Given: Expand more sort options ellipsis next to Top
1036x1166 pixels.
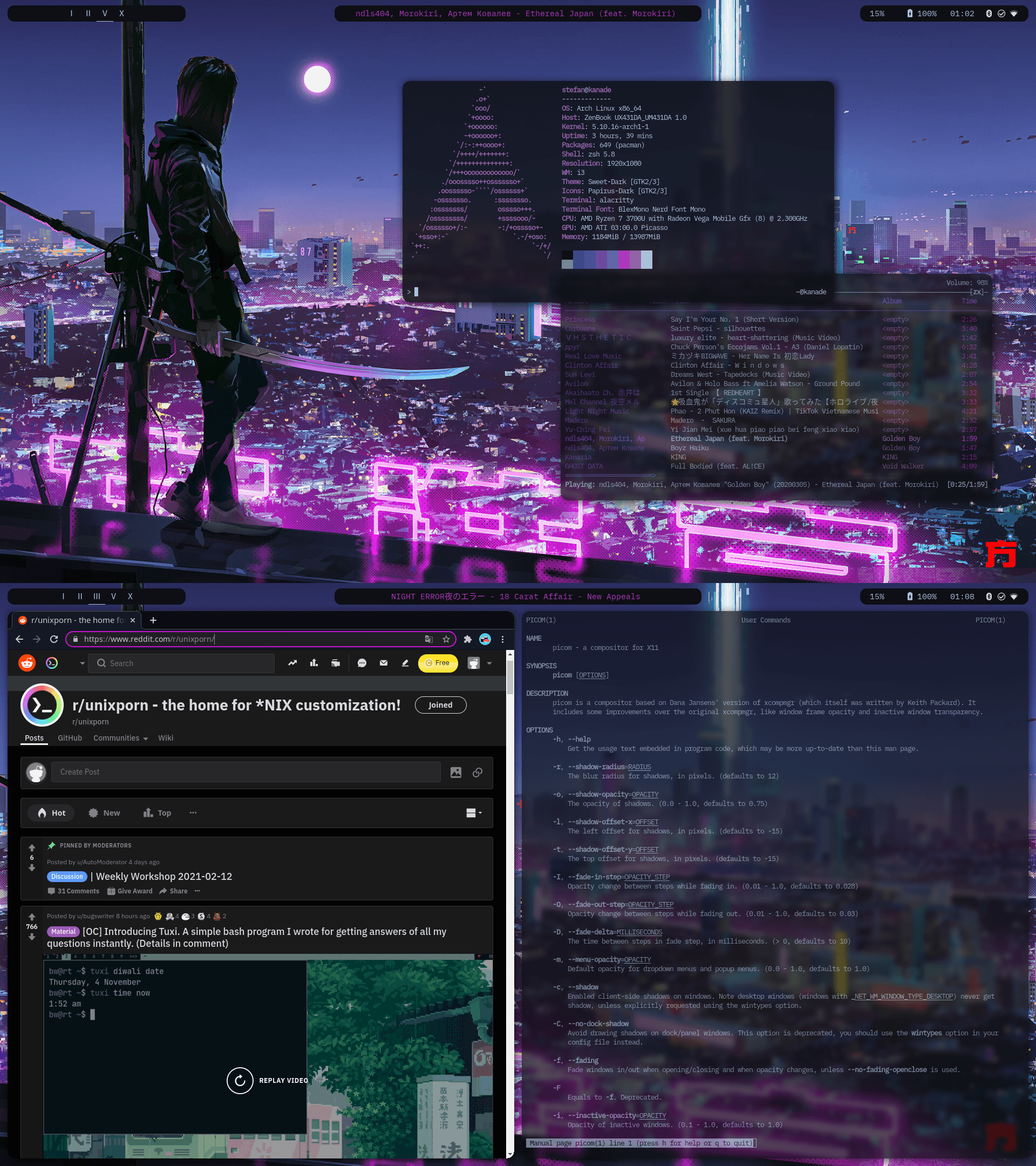Looking at the screenshot, I should (193, 812).
